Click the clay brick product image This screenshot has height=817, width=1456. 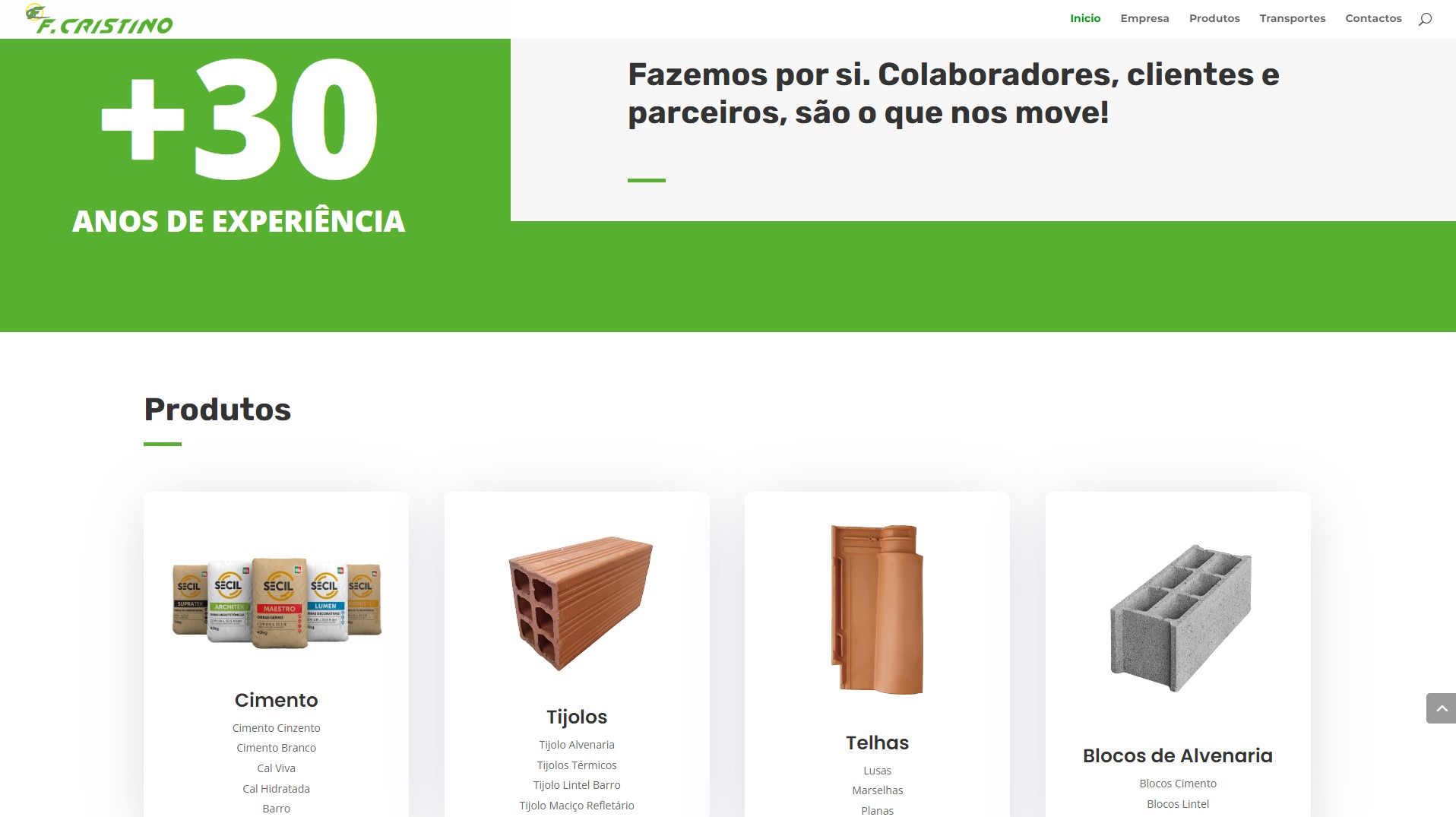580,603
